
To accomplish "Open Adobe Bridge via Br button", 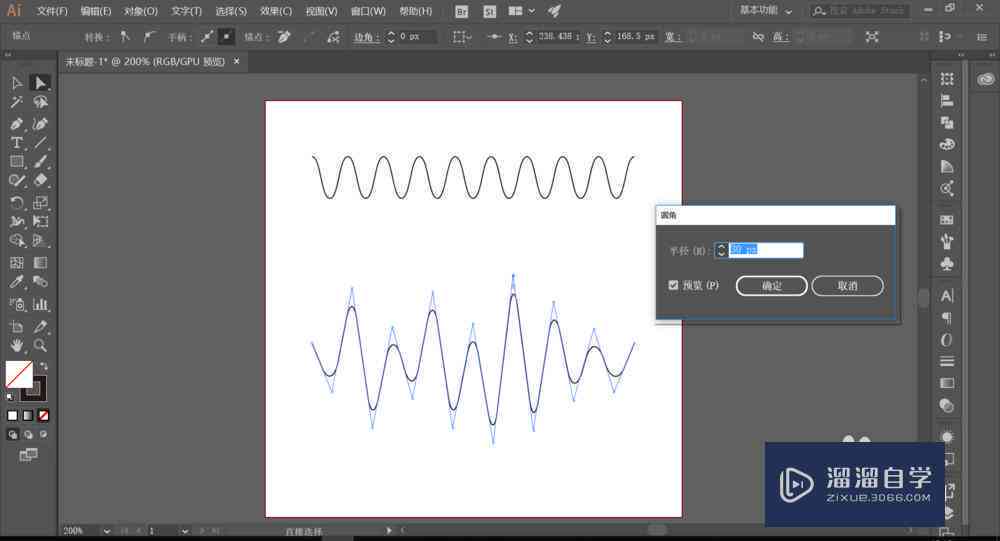I will click(x=462, y=11).
